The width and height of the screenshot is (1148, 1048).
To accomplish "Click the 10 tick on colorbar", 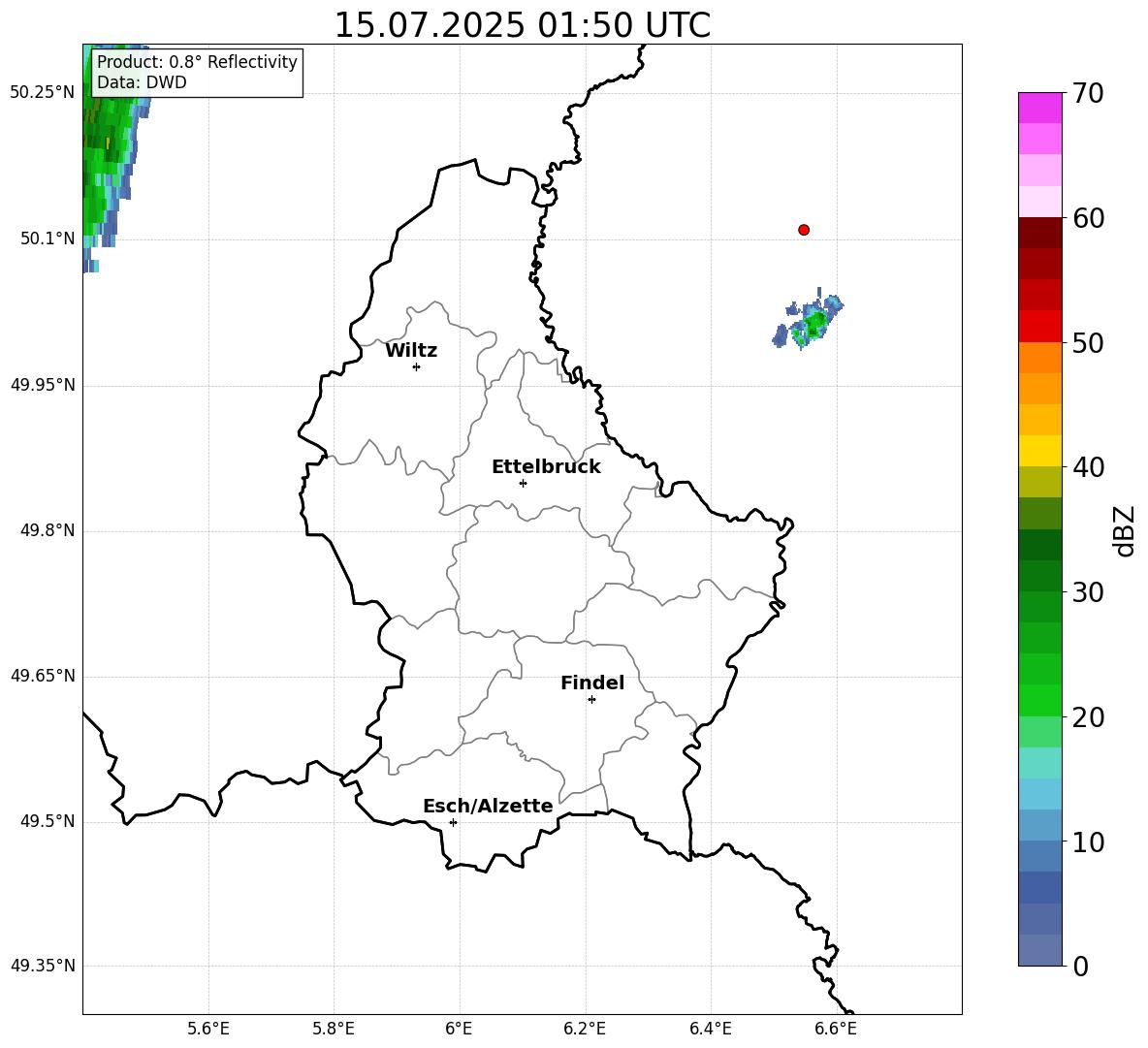I will [1088, 842].
